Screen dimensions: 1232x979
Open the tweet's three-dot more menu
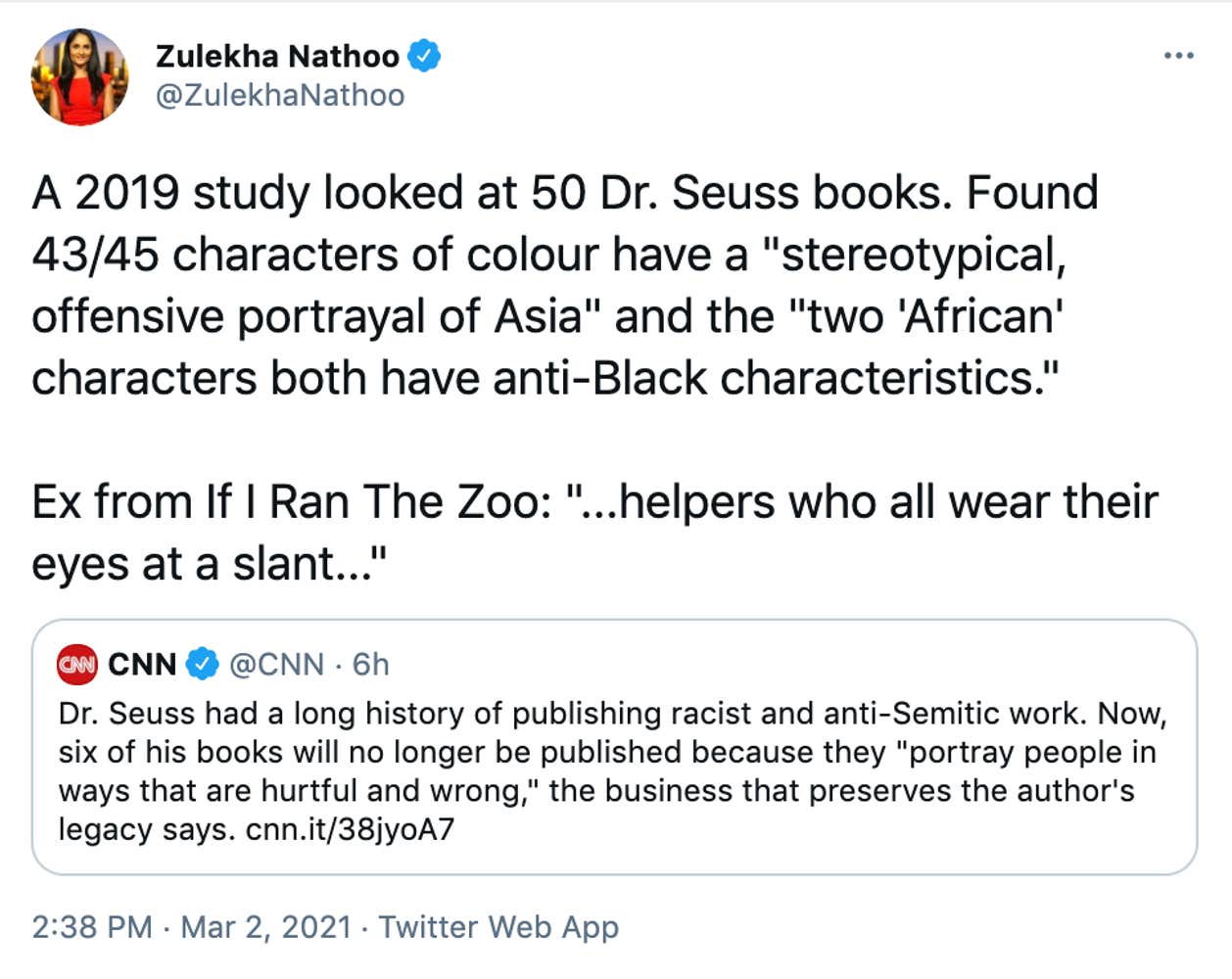[x=1178, y=56]
